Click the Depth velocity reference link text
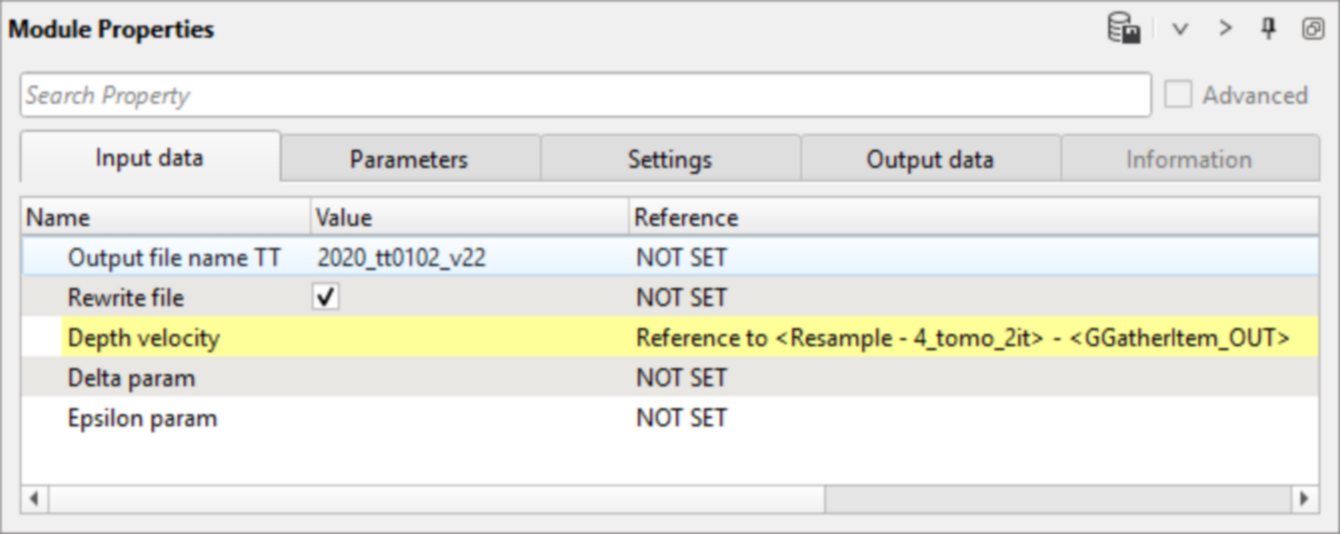 tap(962, 338)
